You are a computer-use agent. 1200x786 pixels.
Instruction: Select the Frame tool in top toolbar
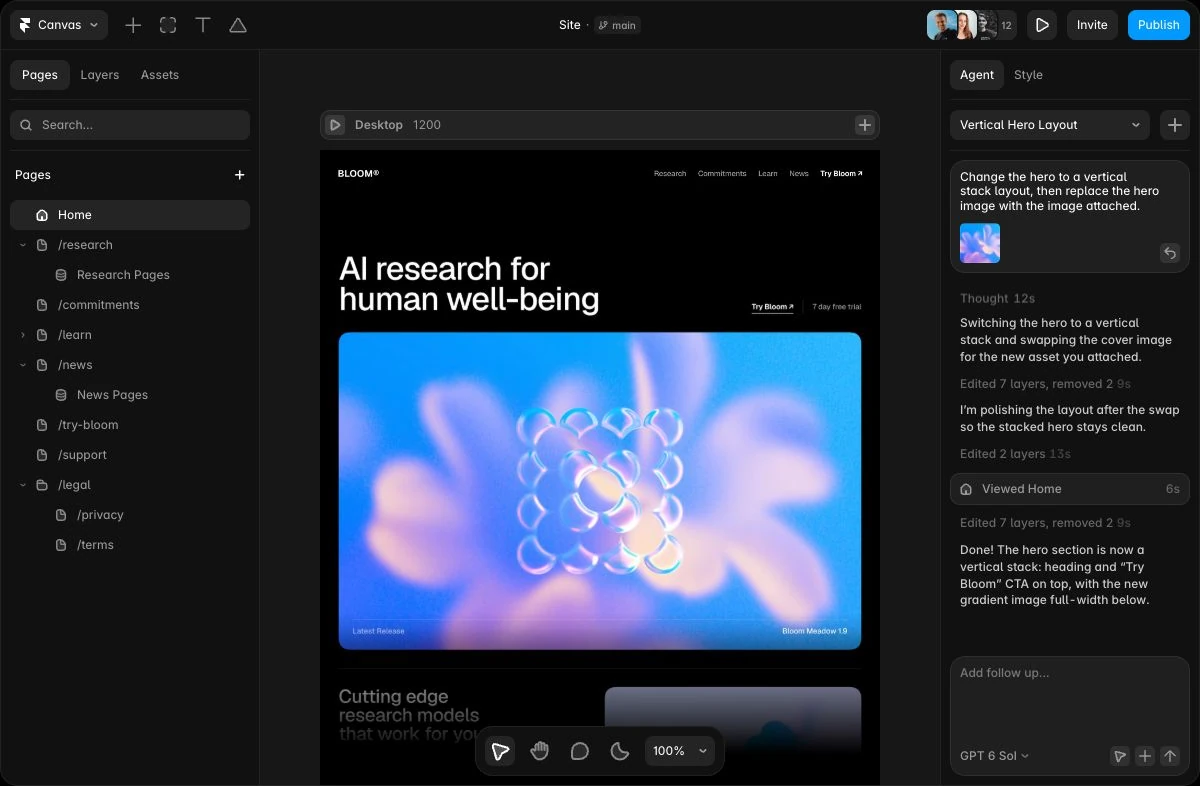(168, 25)
